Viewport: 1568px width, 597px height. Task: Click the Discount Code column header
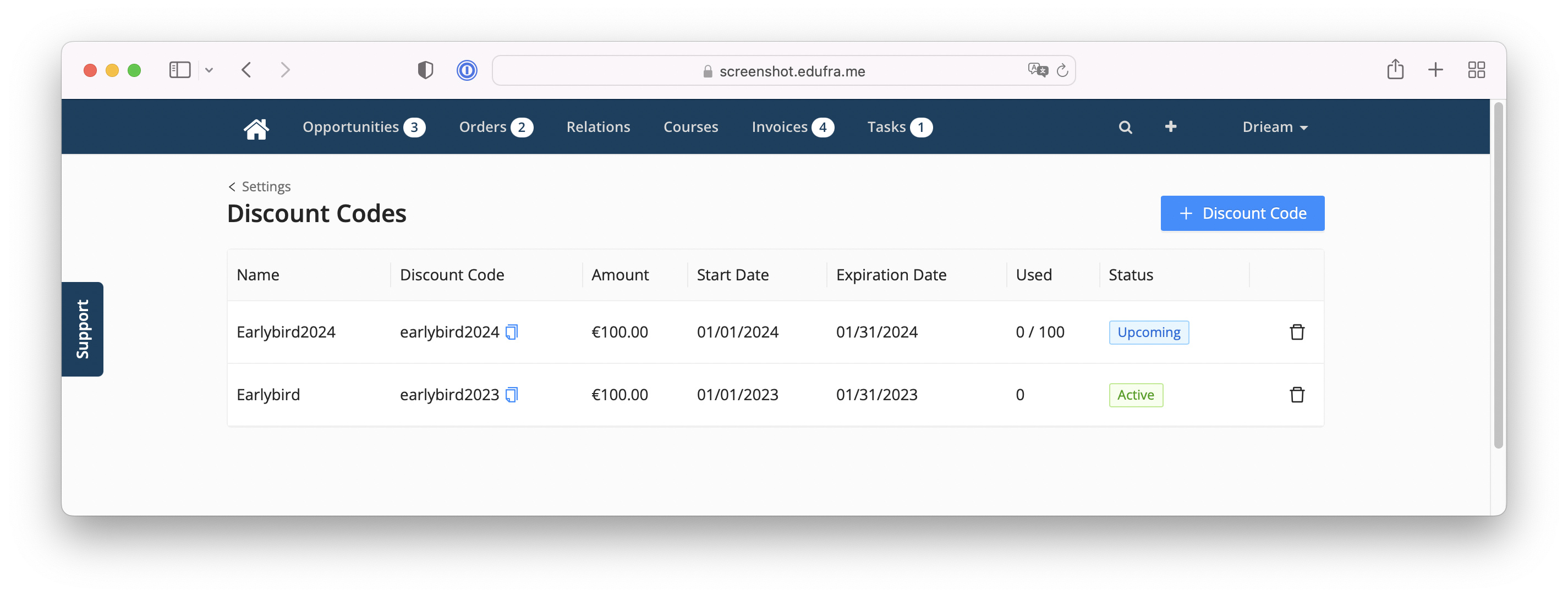pyautogui.click(x=452, y=275)
